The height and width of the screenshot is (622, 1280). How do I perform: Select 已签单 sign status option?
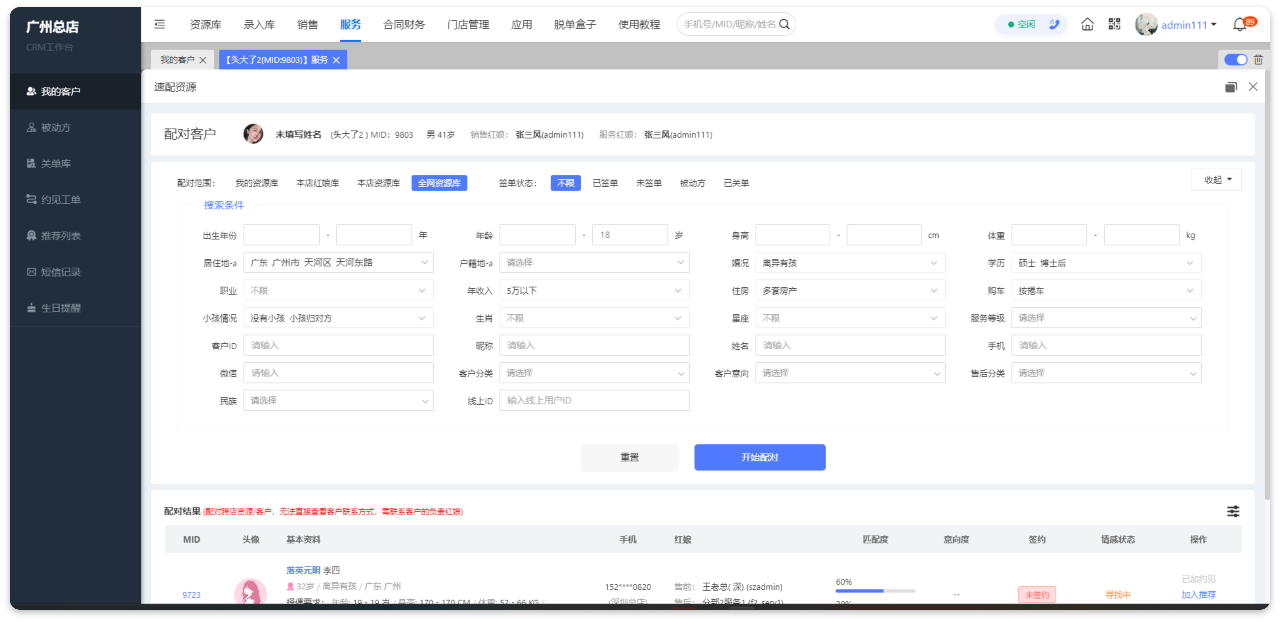(x=605, y=183)
